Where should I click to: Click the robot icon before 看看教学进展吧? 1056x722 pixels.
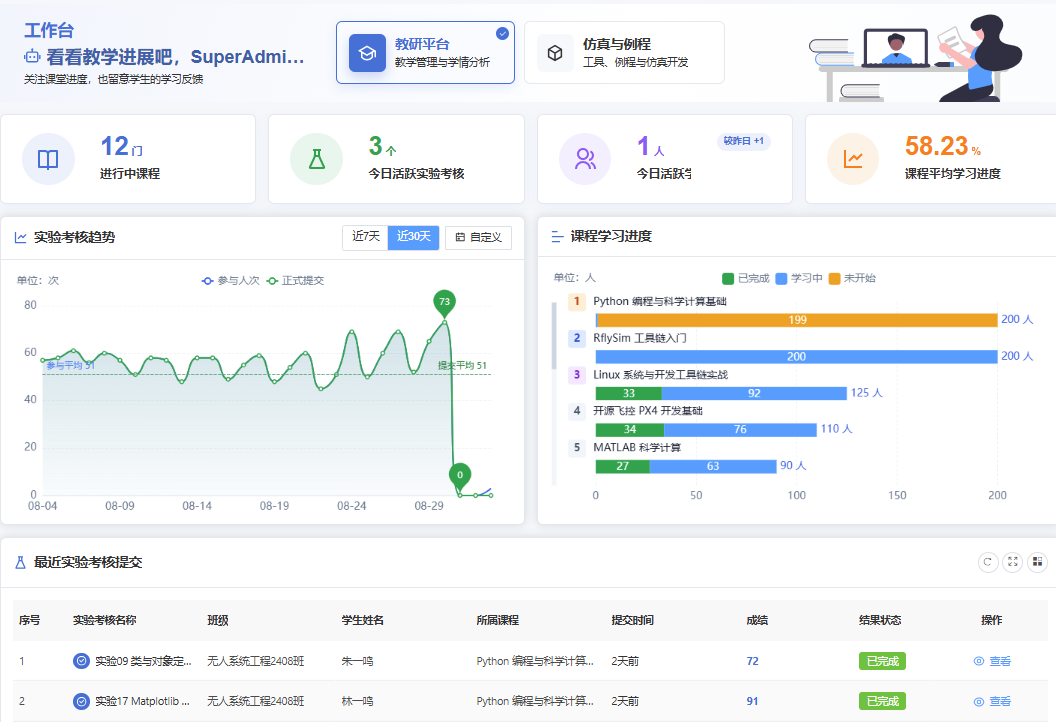(x=32, y=57)
